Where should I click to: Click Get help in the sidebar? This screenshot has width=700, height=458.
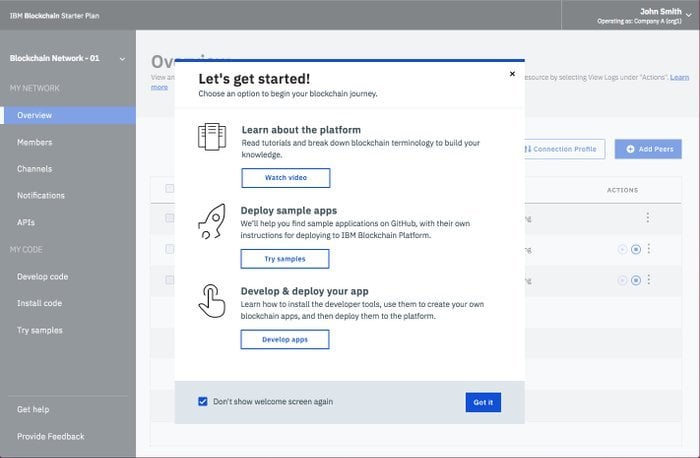coord(33,409)
